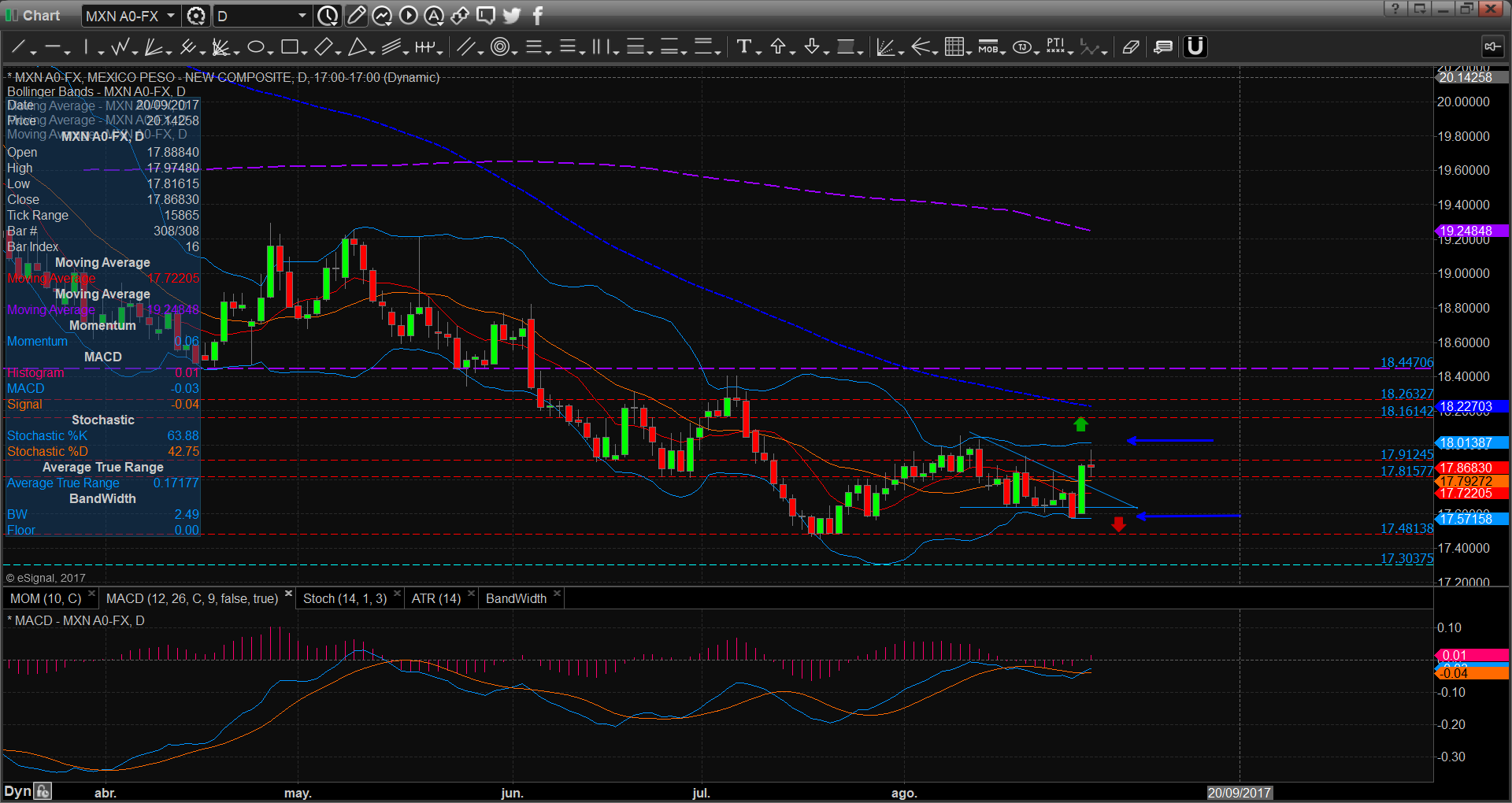Image resolution: width=1512 pixels, height=803 pixels.
Task: Close the BandWidth tab
Action: [557, 594]
